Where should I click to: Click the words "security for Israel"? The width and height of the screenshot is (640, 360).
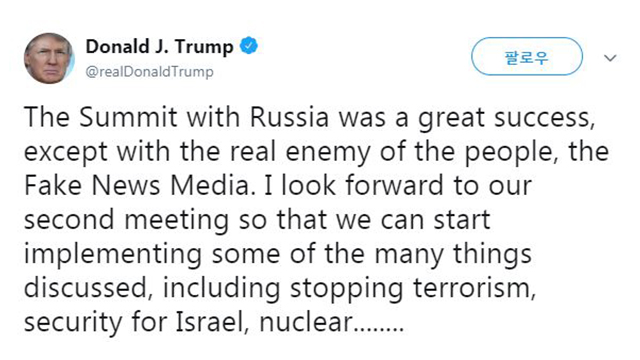(136, 322)
